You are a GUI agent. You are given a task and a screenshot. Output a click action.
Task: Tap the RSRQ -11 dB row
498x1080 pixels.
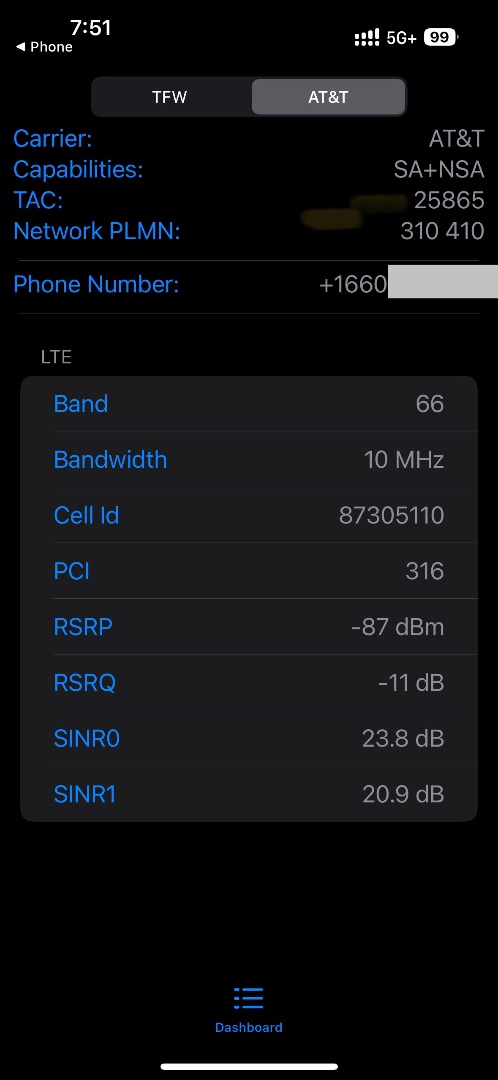[249, 683]
